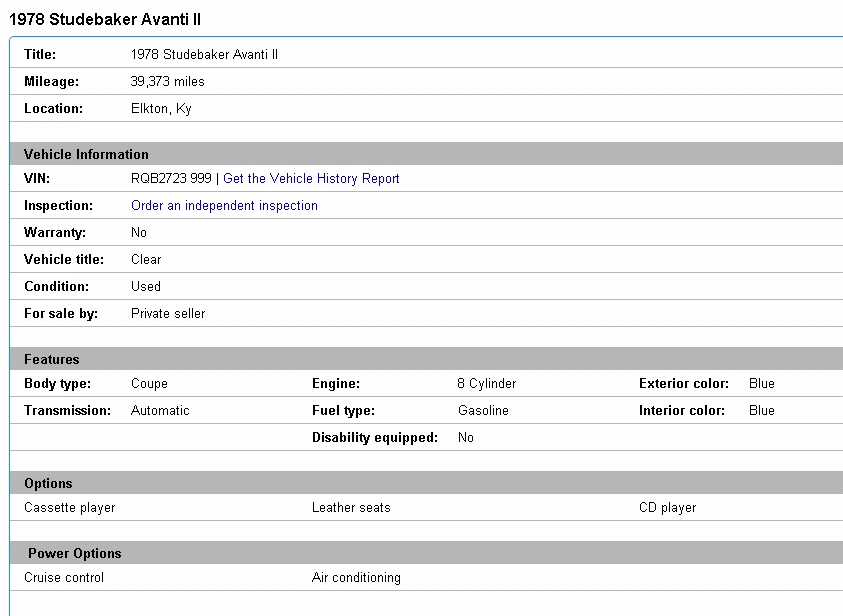Open the Get the Vehicle History Report link
843x616 pixels.
coord(311,179)
